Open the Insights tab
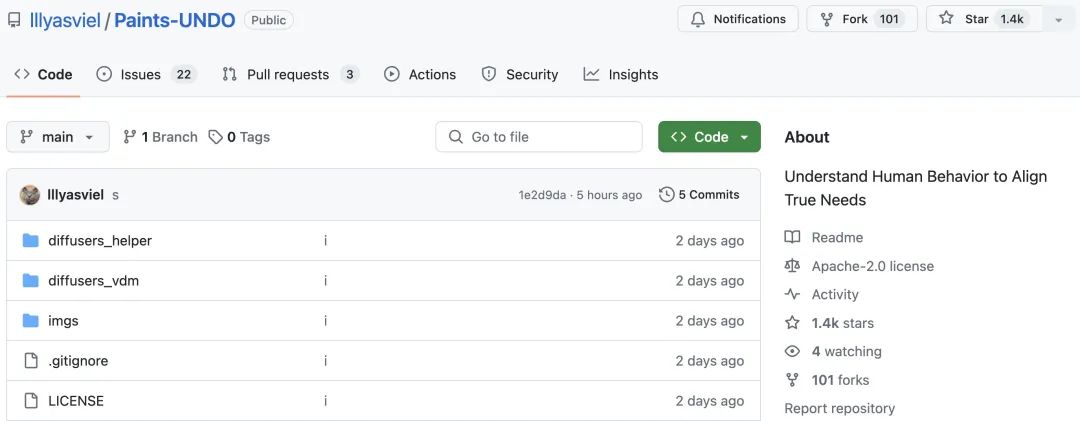 633,75
